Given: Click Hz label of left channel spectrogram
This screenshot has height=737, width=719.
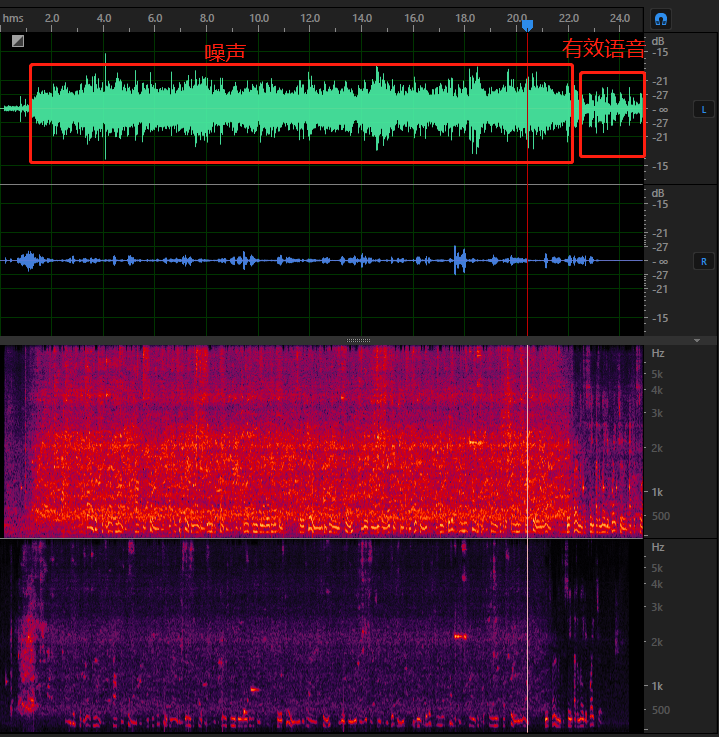Looking at the screenshot, I should pos(658,353).
